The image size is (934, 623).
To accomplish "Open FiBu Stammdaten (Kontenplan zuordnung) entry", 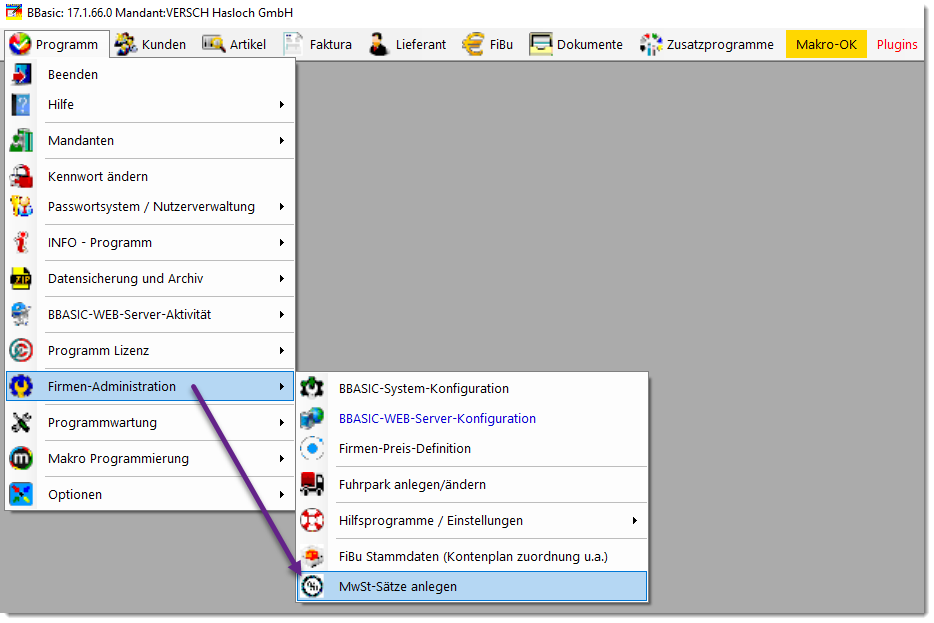I will (x=472, y=556).
